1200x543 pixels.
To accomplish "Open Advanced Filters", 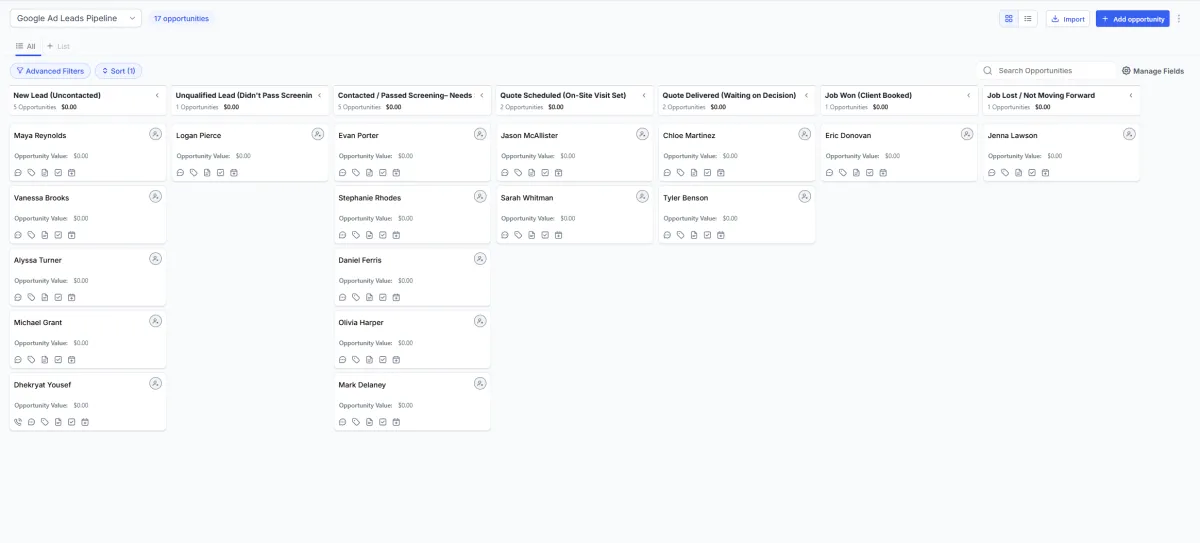I will (x=50, y=71).
